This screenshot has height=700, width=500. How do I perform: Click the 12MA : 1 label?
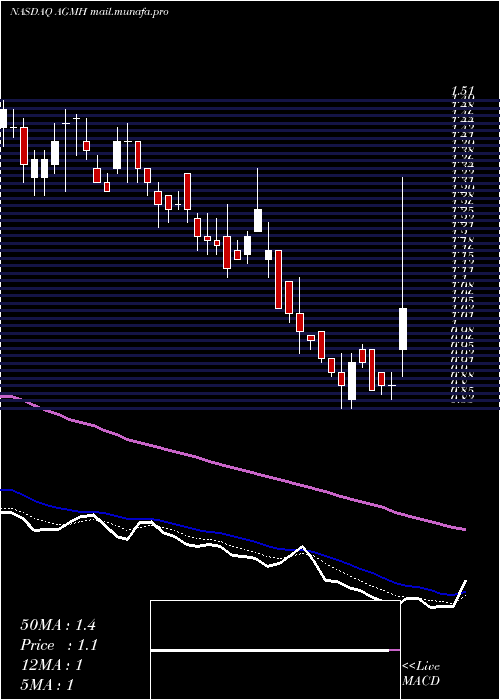click(52, 665)
